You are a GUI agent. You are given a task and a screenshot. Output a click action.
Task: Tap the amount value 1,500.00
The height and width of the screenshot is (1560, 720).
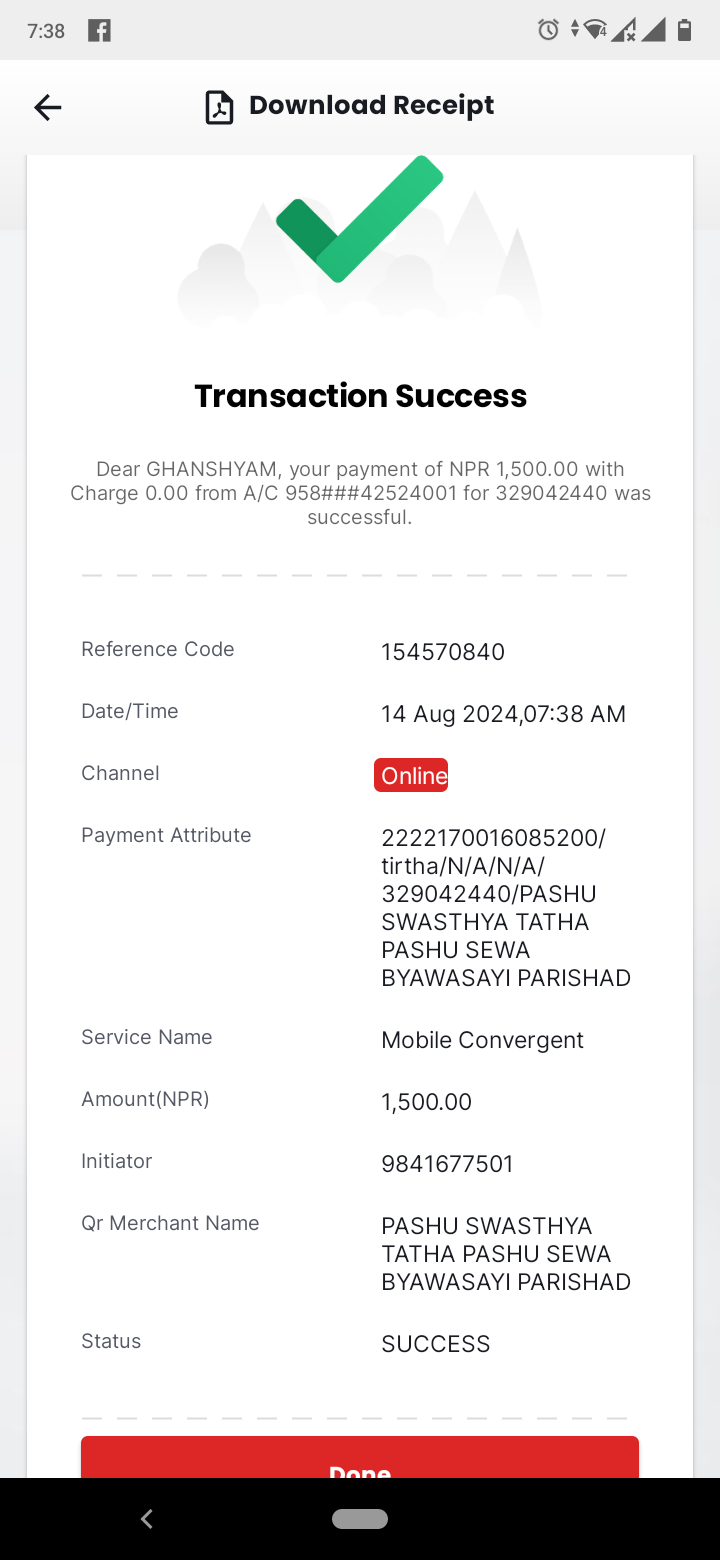[426, 1102]
